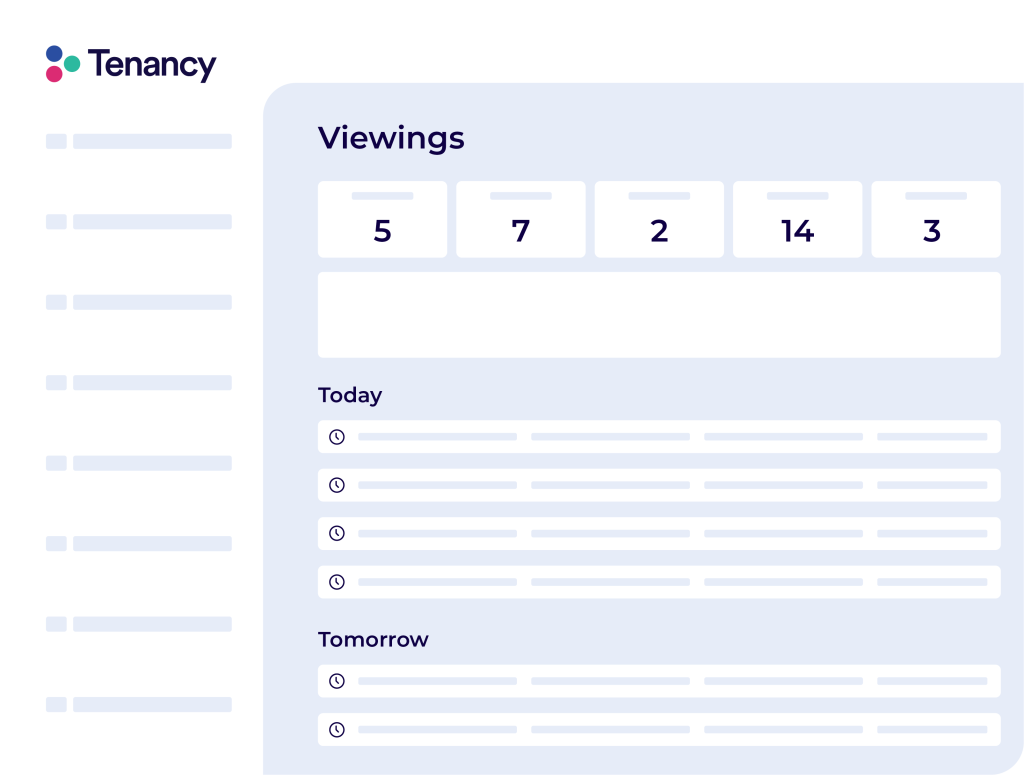The image size is (1024, 775).
Task: Click the clock icon on second Tomorrow row
Action: point(337,729)
